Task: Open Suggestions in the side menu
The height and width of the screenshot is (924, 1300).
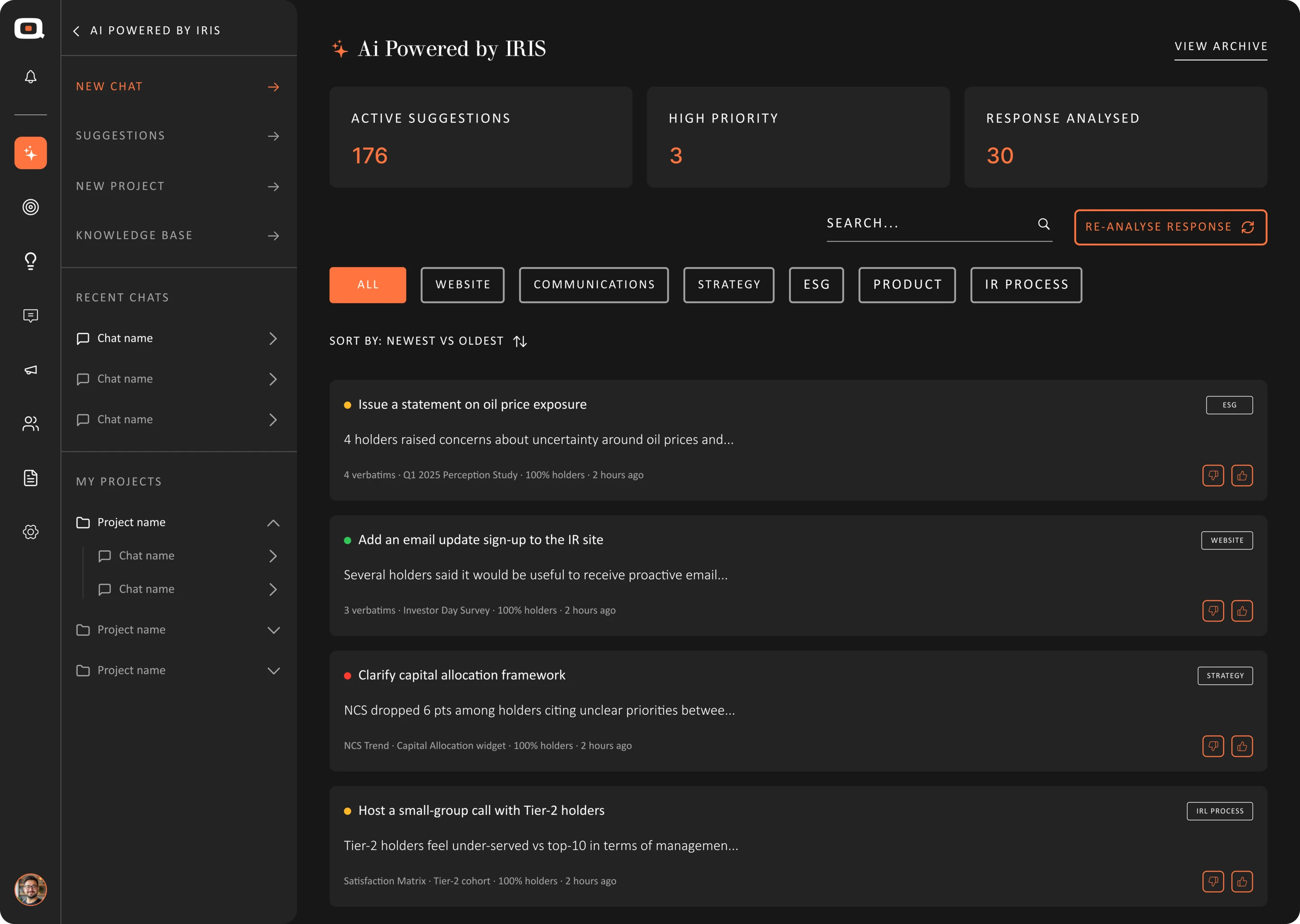Action: 178,135
